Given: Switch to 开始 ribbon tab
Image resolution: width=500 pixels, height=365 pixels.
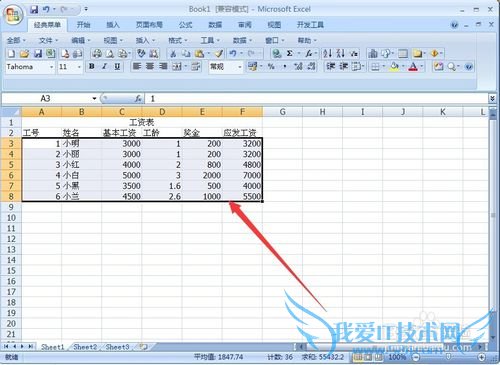Looking at the screenshot, I should pyautogui.click(x=83, y=25).
